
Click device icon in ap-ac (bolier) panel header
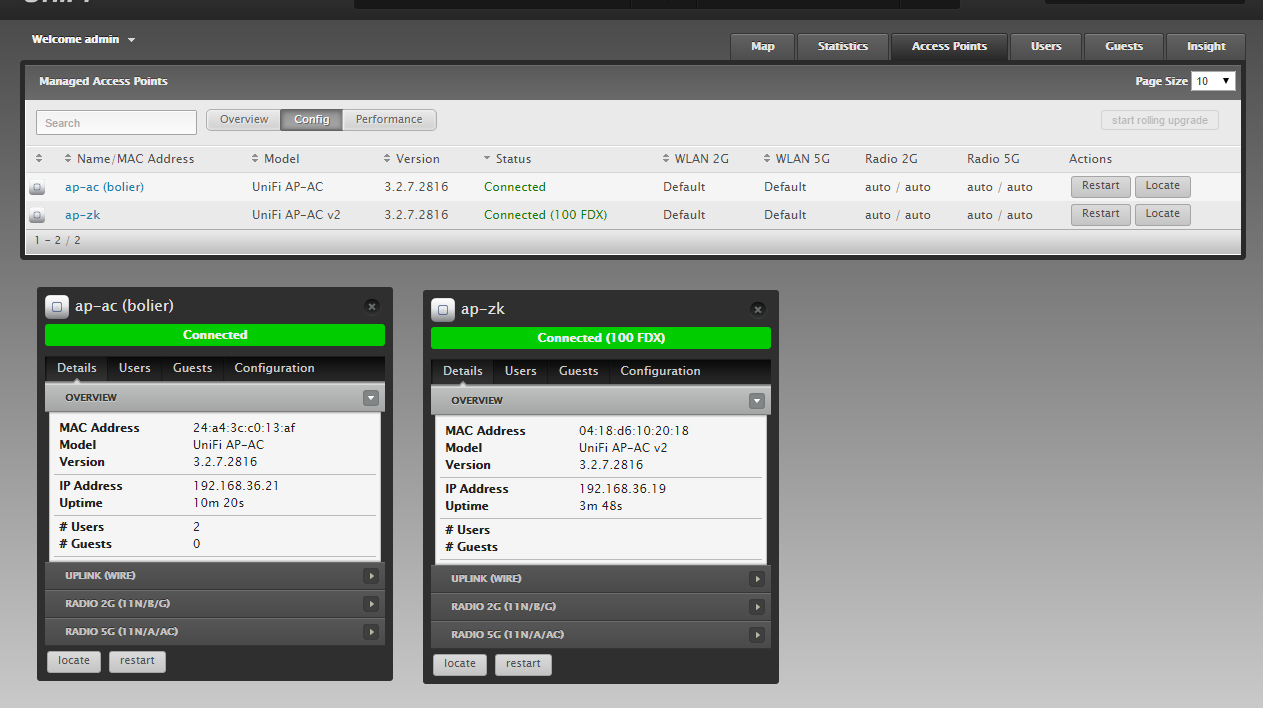click(57, 306)
